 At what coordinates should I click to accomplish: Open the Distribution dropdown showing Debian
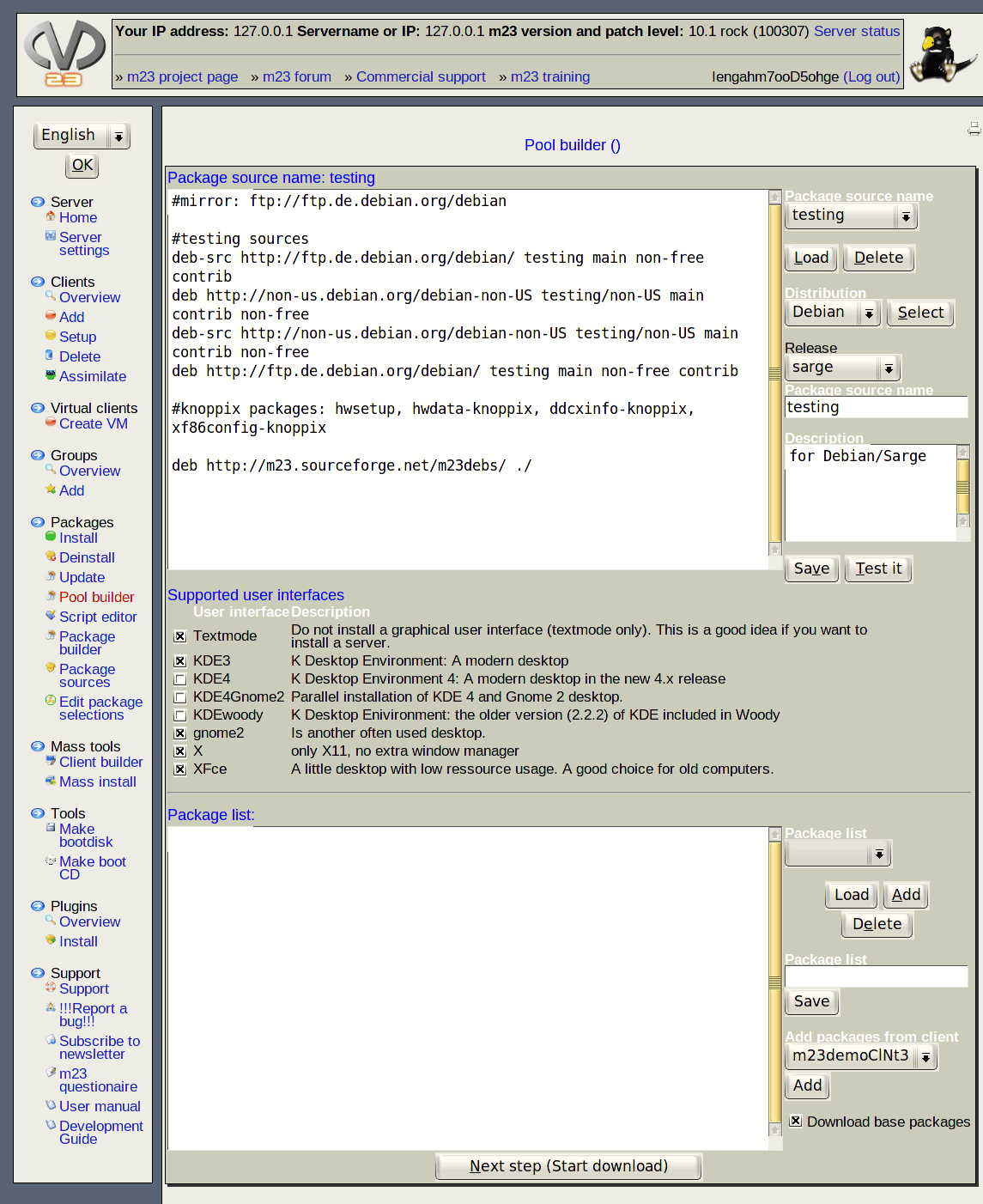(833, 313)
